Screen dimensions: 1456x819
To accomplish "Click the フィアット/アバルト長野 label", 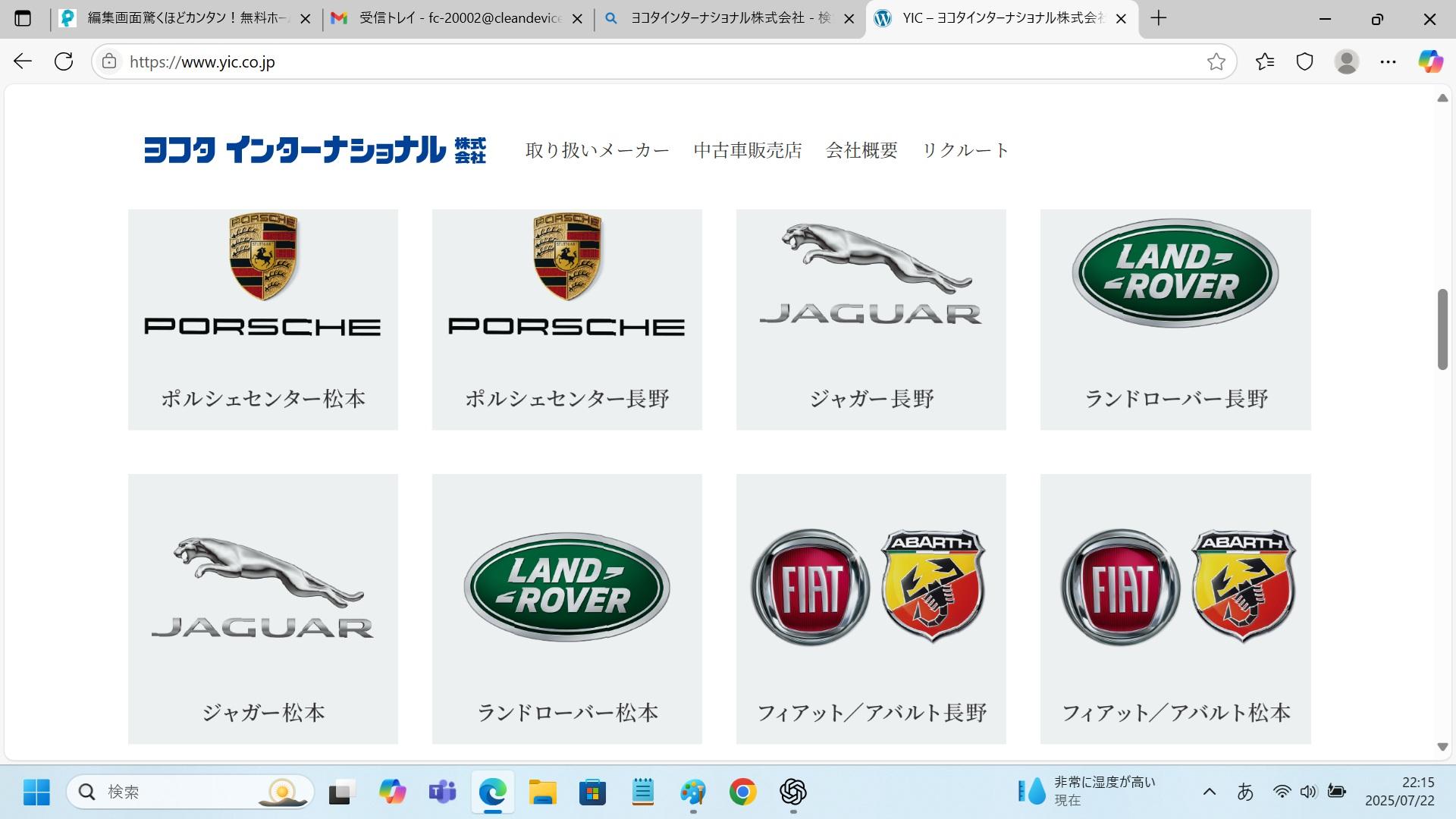I will pyautogui.click(x=871, y=713).
